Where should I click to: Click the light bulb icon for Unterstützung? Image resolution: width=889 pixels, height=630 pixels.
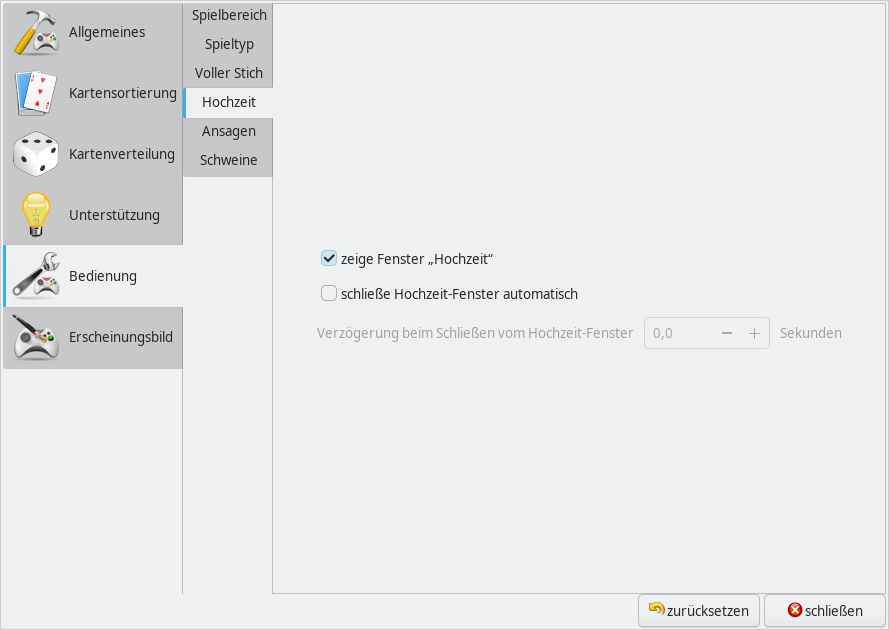[x=36, y=215]
